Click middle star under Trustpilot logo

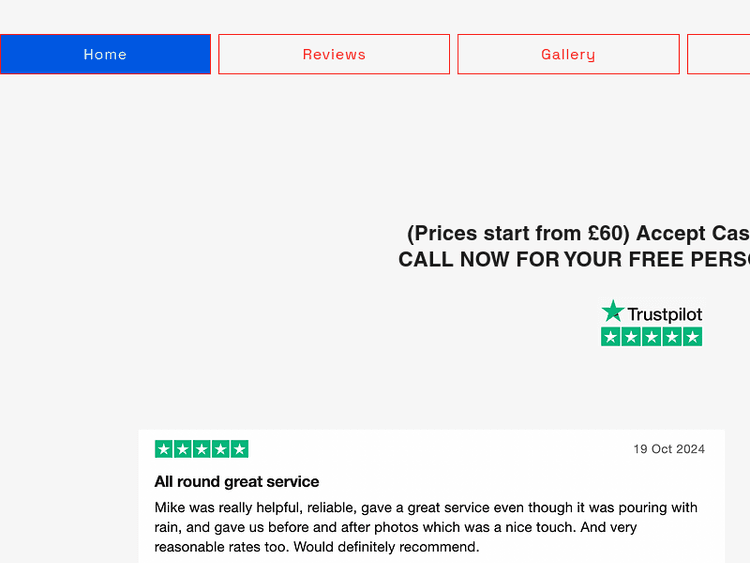pyautogui.click(x=652, y=337)
